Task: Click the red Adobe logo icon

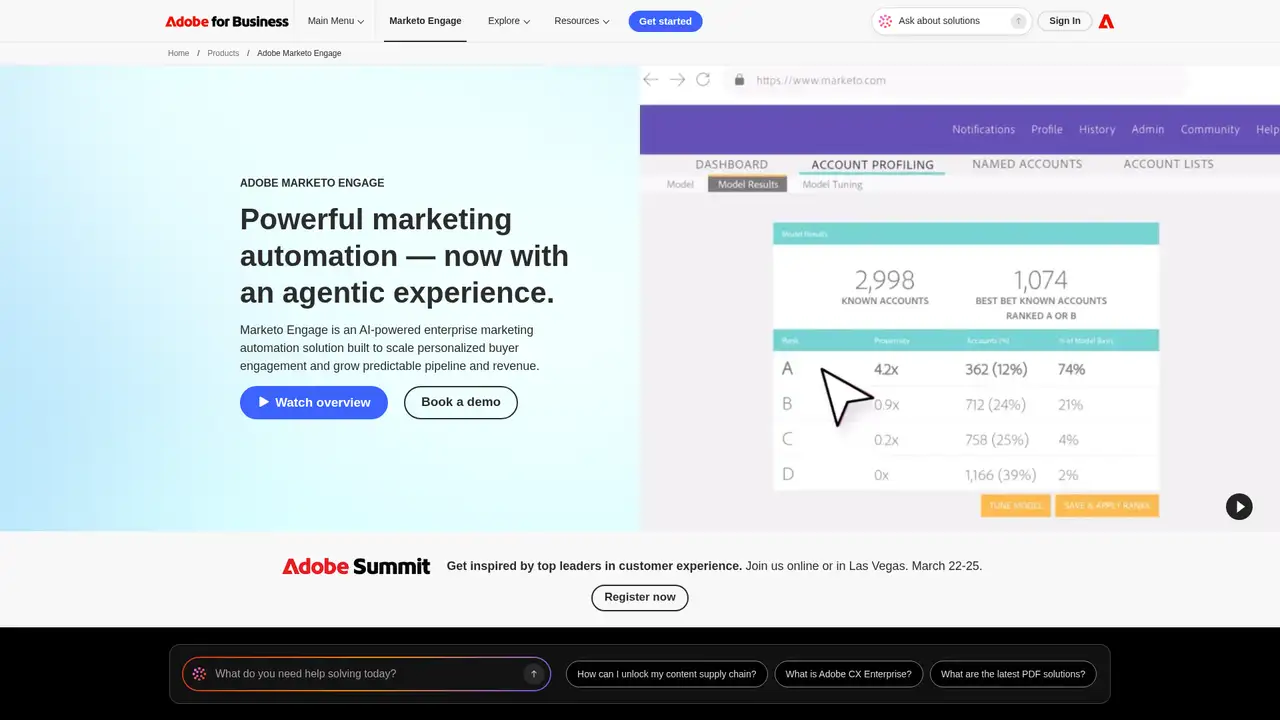Action: point(1106,21)
